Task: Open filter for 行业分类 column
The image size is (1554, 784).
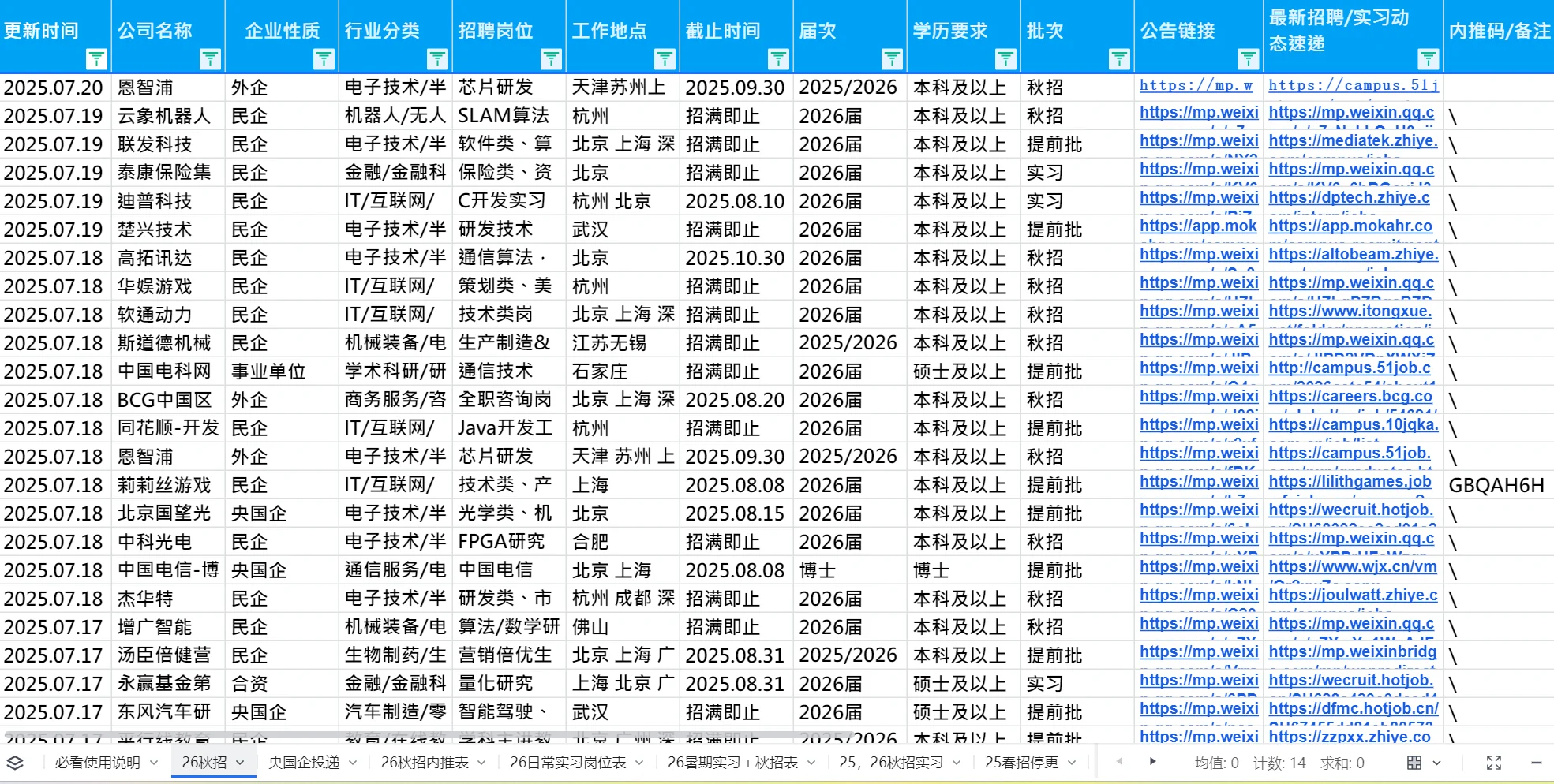Action: click(x=437, y=59)
